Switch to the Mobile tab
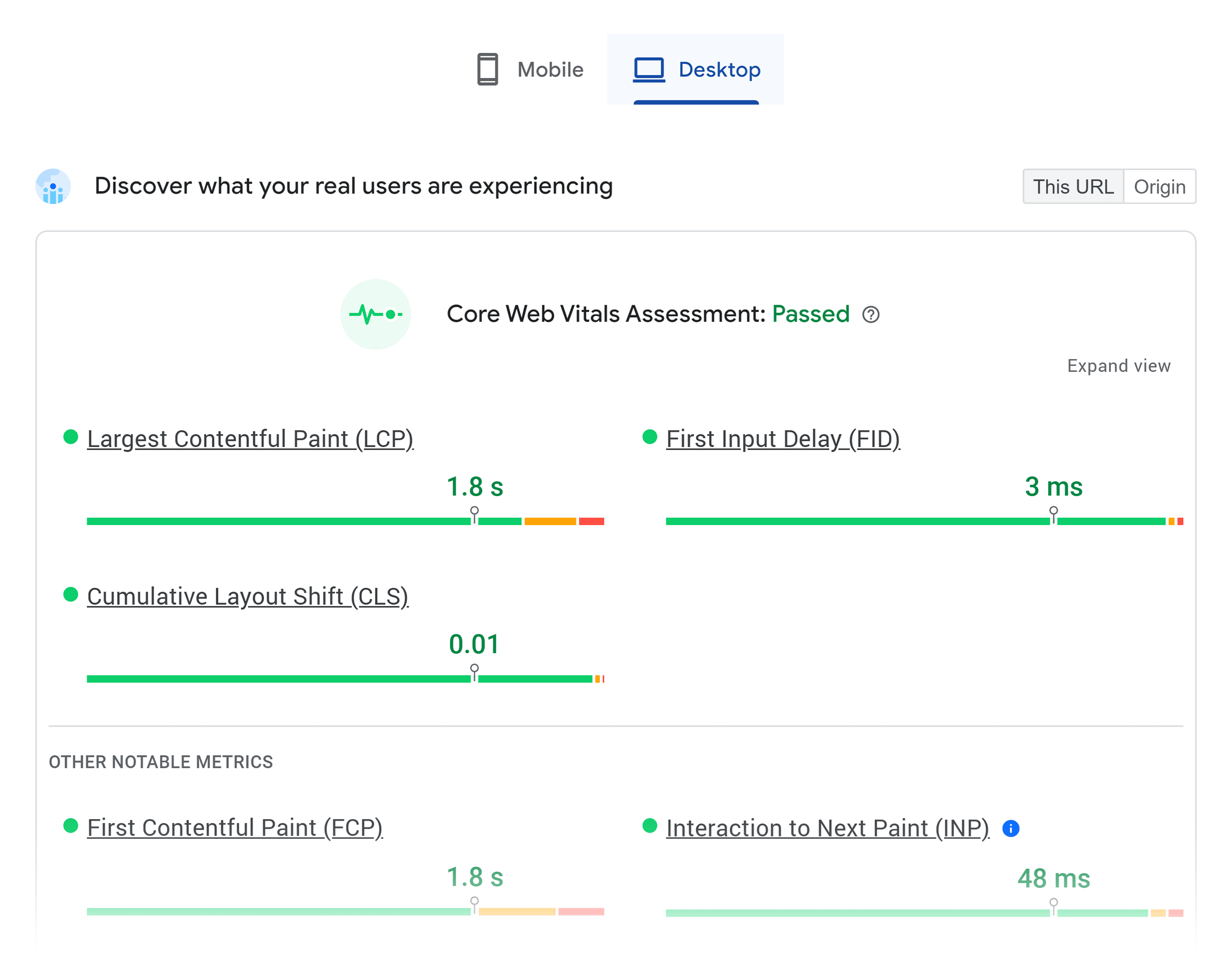Viewport: 1232px width, 964px height. 530,69
